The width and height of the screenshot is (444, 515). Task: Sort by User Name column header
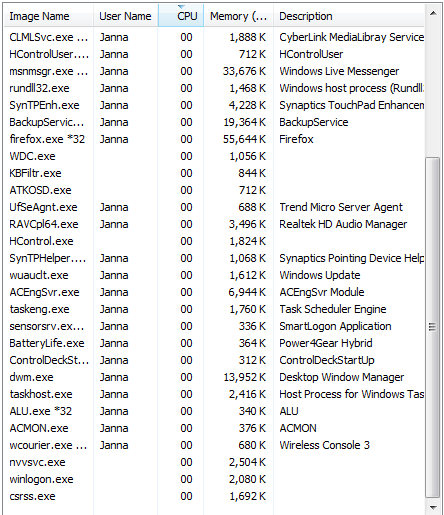click(x=126, y=16)
